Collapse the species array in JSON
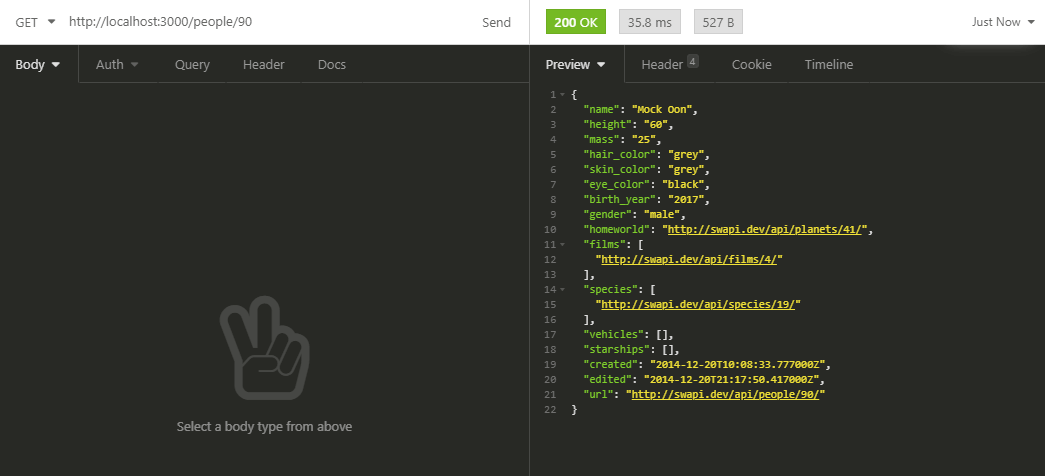Screen dimensions: 1045x476 [563, 290]
